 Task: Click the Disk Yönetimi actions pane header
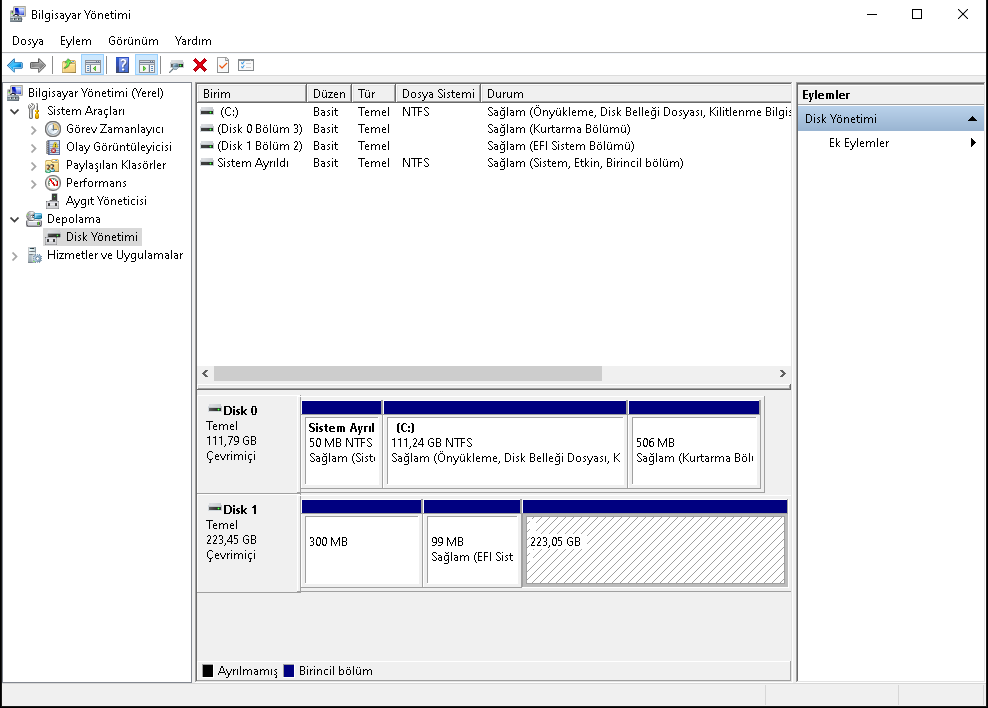[890, 118]
